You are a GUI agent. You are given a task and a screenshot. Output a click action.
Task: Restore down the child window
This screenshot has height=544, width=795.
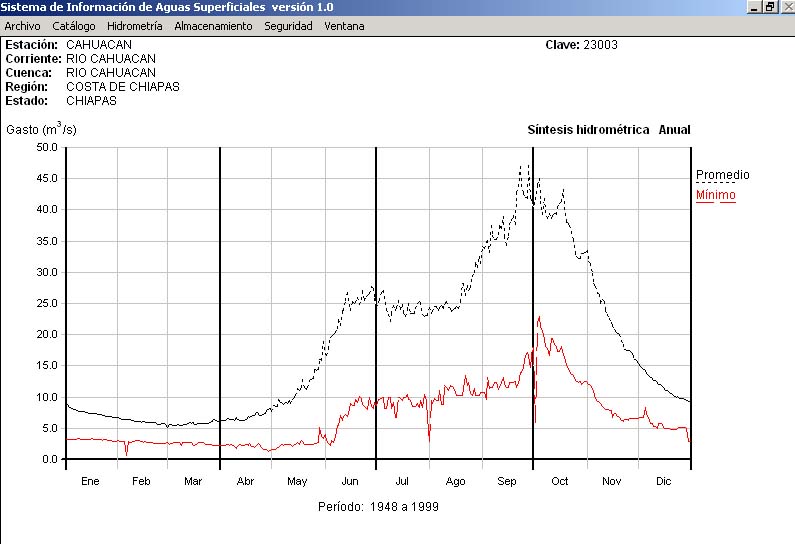click(x=770, y=7)
